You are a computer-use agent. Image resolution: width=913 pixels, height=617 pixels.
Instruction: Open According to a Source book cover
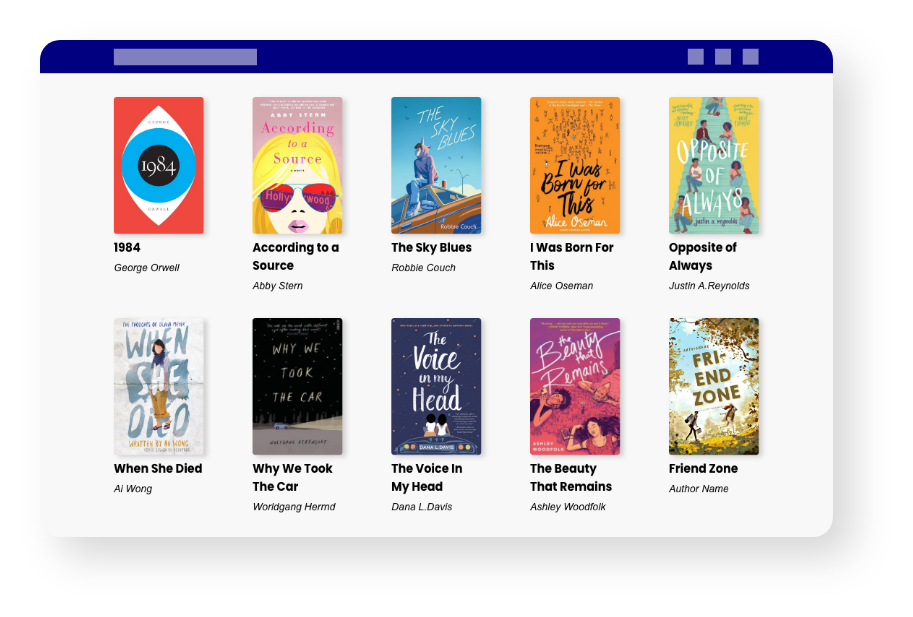tap(297, 165)
